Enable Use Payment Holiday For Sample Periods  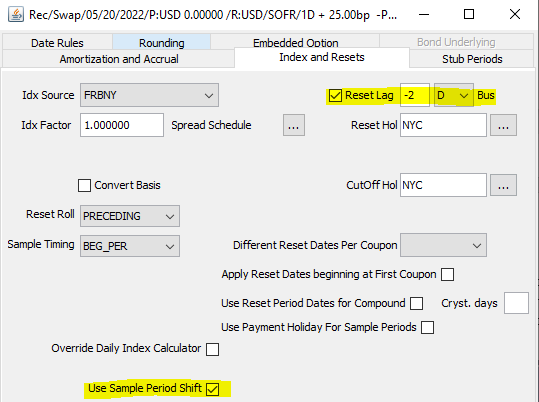(x=427, y=327)
